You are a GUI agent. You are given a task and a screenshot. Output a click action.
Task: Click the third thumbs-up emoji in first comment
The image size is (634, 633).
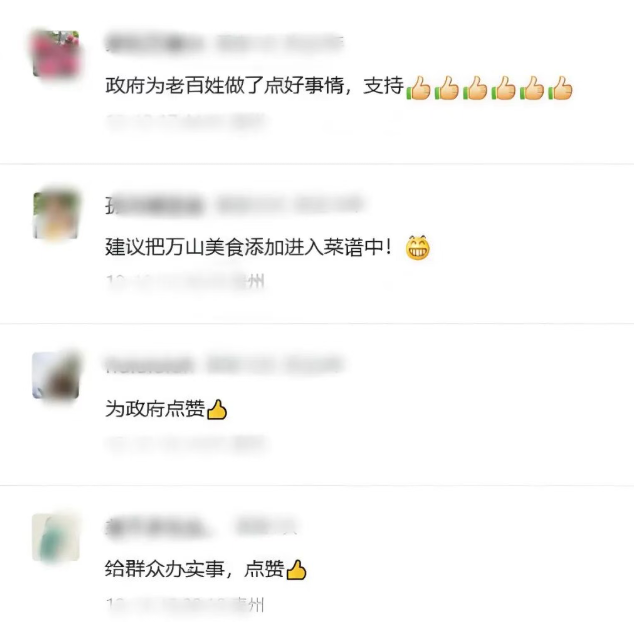475,87
